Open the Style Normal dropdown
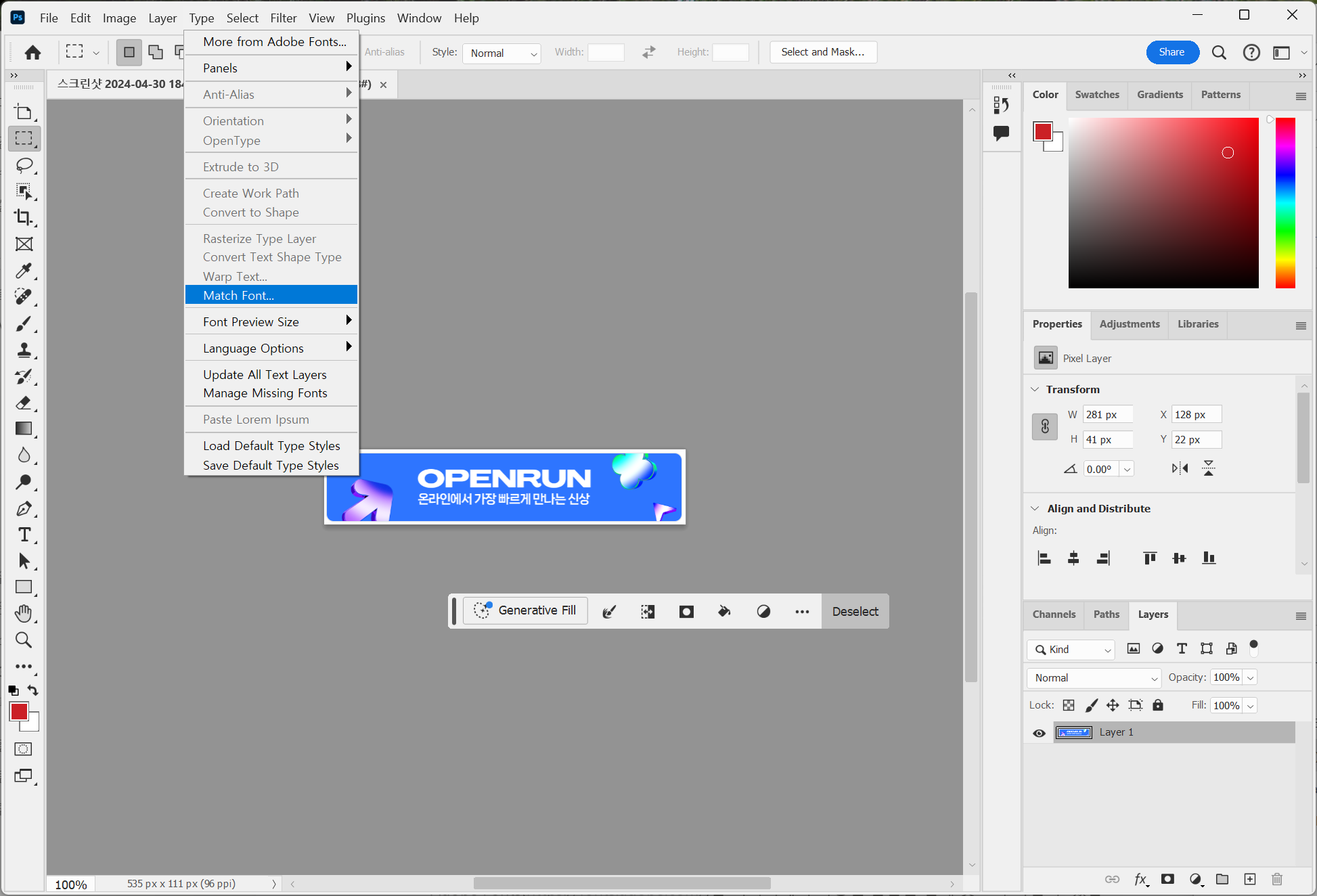 501,53
